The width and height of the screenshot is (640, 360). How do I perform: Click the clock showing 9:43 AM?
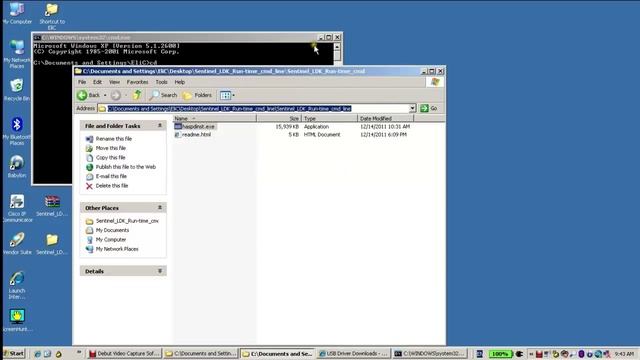(624, 354)
